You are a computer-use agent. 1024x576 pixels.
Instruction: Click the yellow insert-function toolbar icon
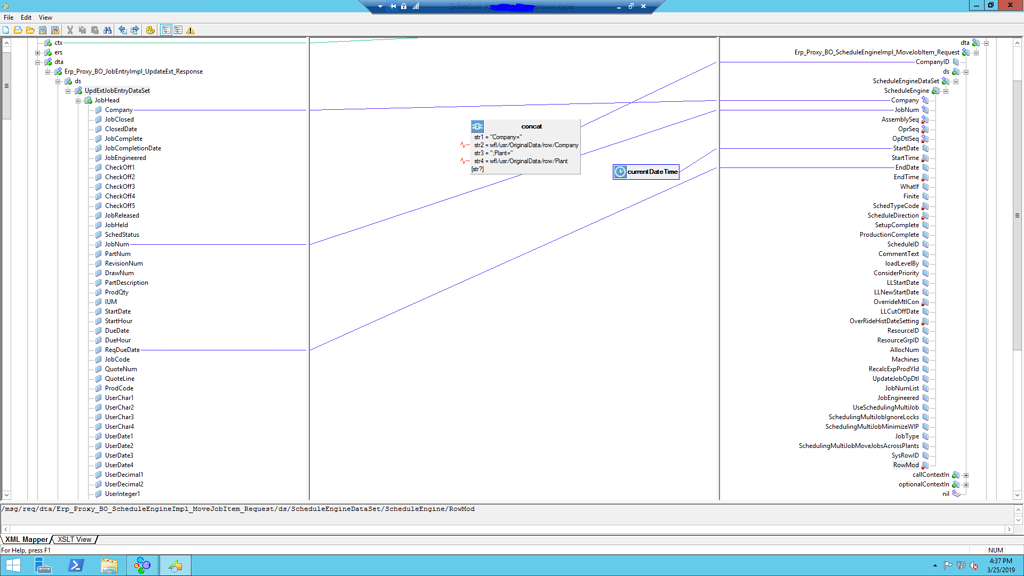coord(150,31)
